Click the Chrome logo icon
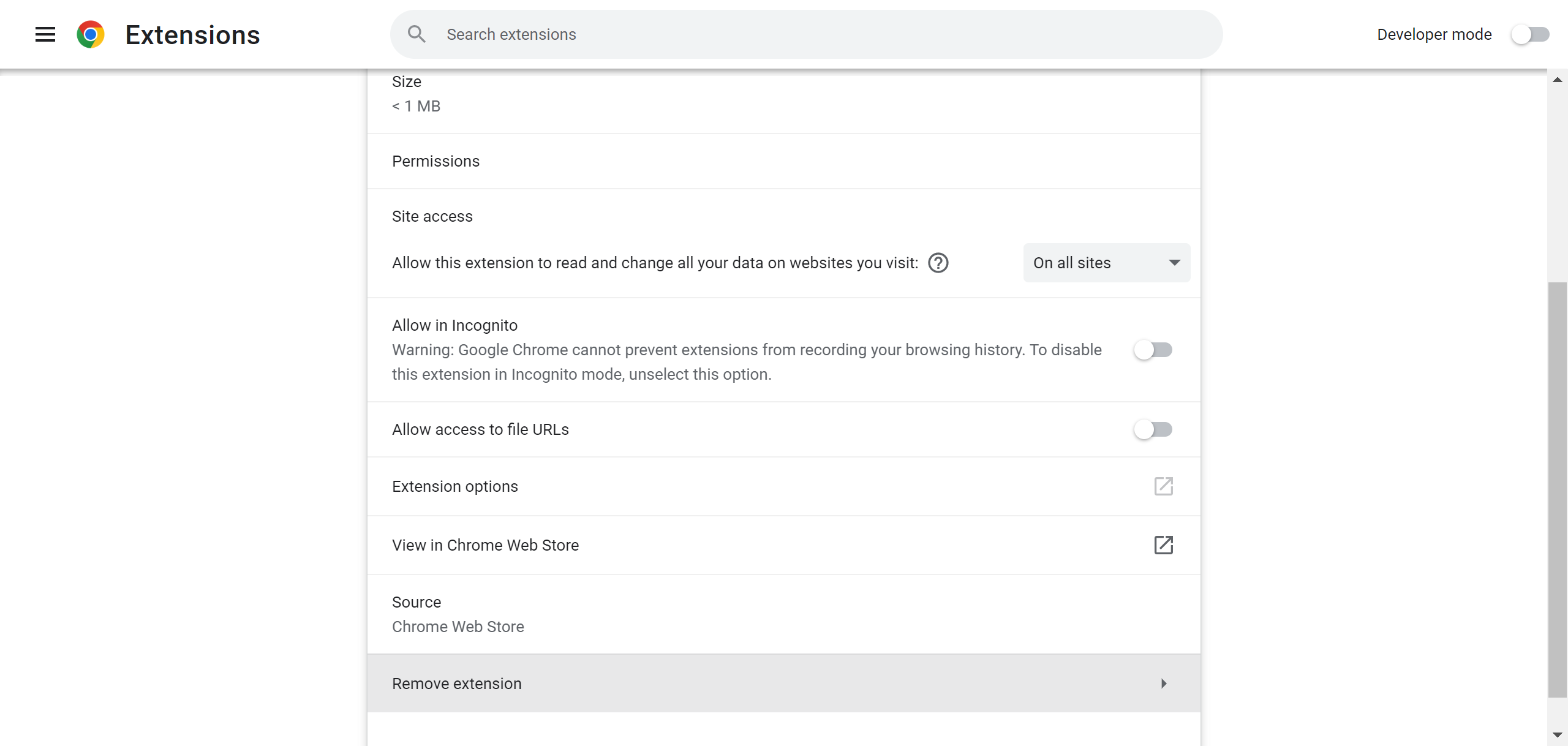The height and width of the screenshot is (746, 1568). [x=91, y=34]
